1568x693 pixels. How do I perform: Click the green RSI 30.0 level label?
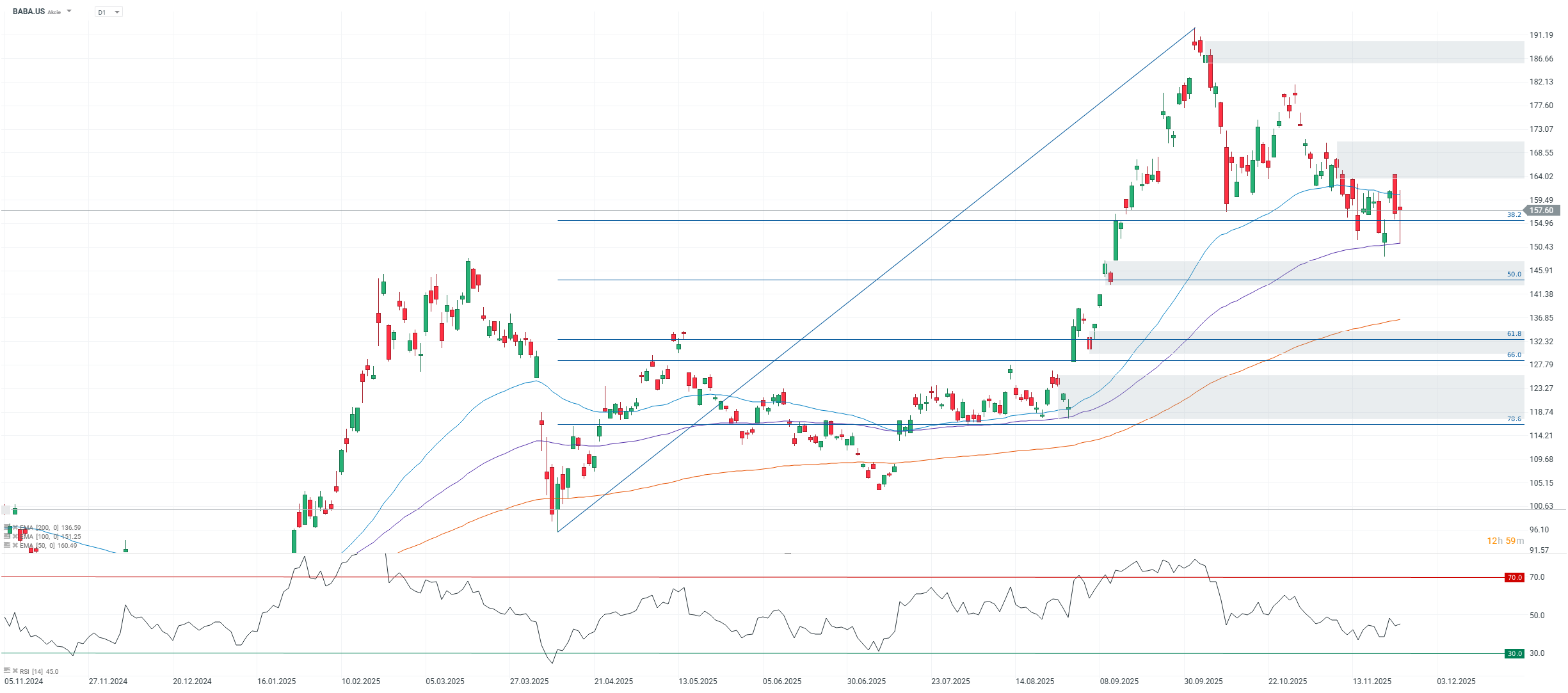pos(1514,653)
